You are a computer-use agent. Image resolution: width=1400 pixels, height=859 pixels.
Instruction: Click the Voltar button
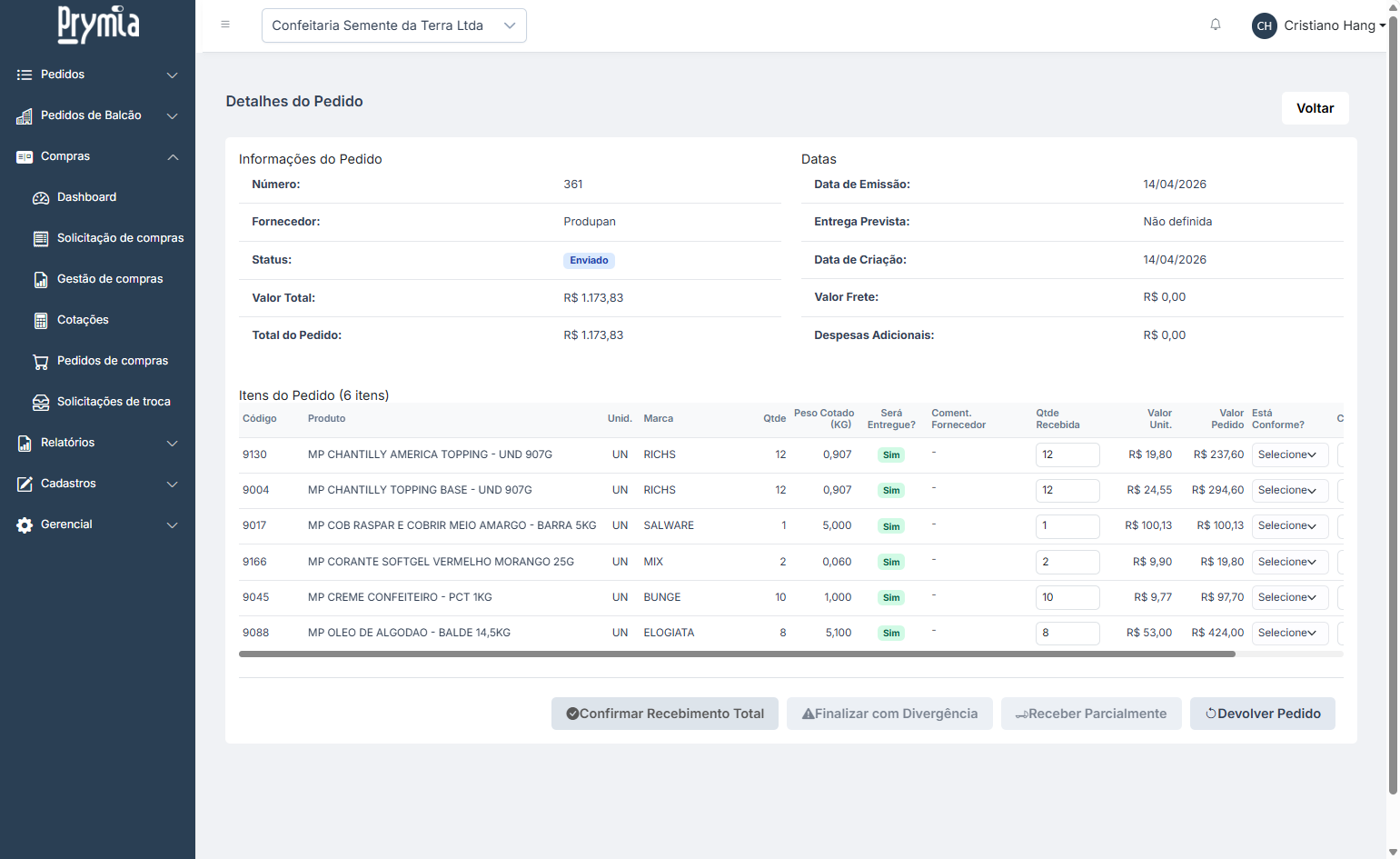click(1315, 108)
